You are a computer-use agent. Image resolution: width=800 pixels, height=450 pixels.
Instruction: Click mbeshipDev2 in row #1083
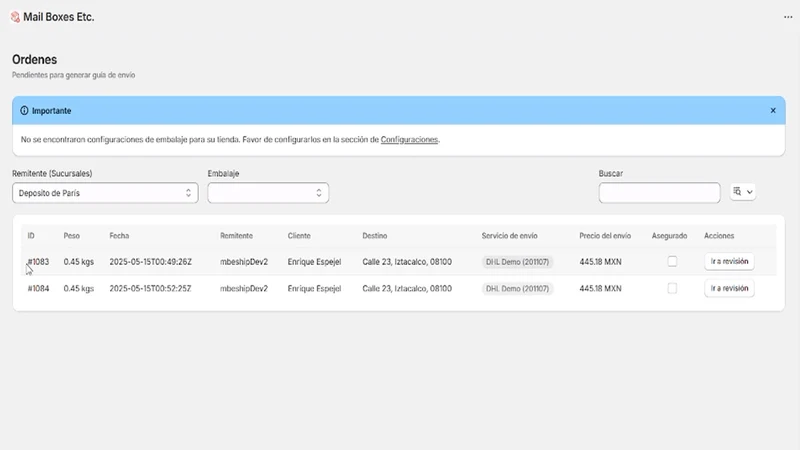click(244, 262)
